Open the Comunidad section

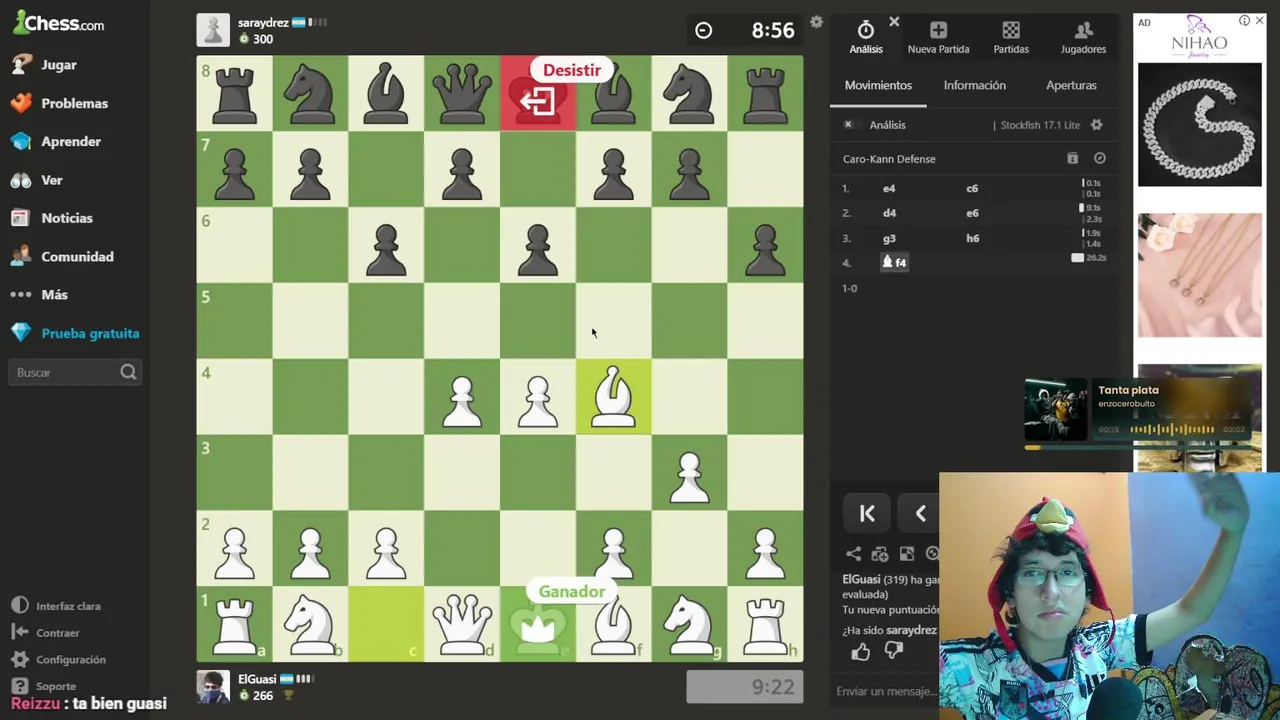coord(63,257)
